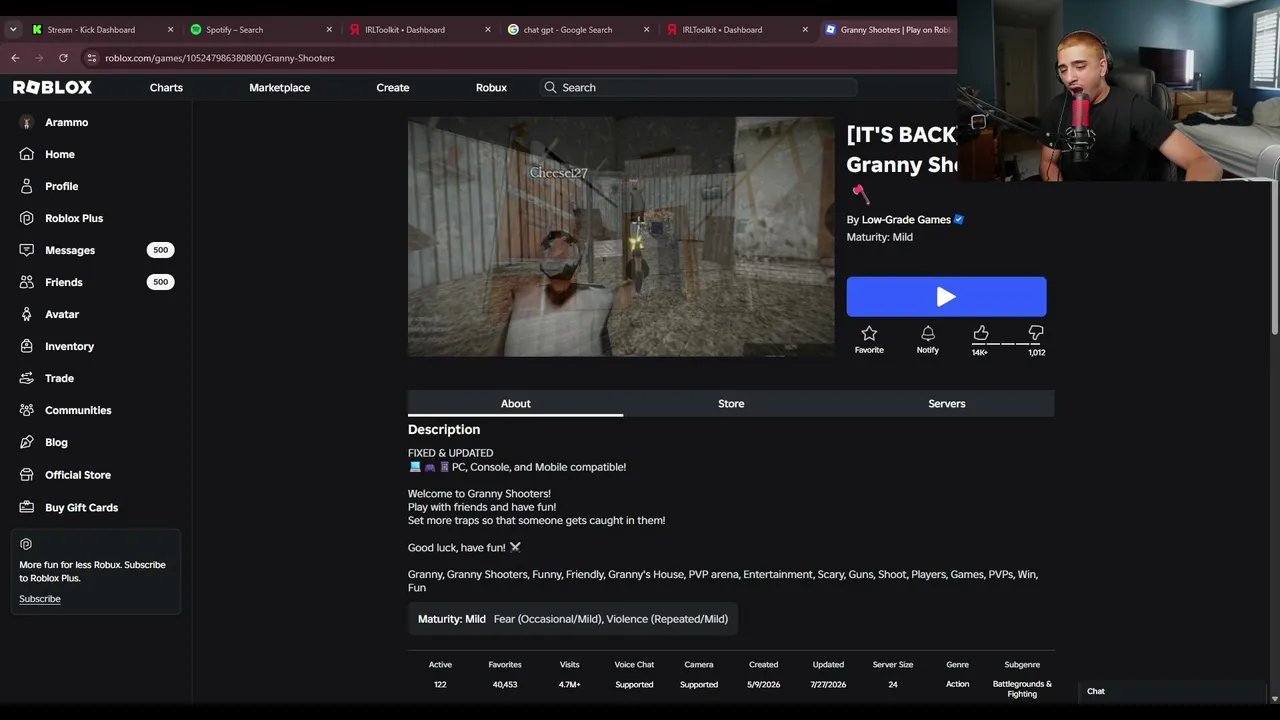The image size is (1280, 720).
Task: Open Communities via its sidebar icon
Action: 26,410
